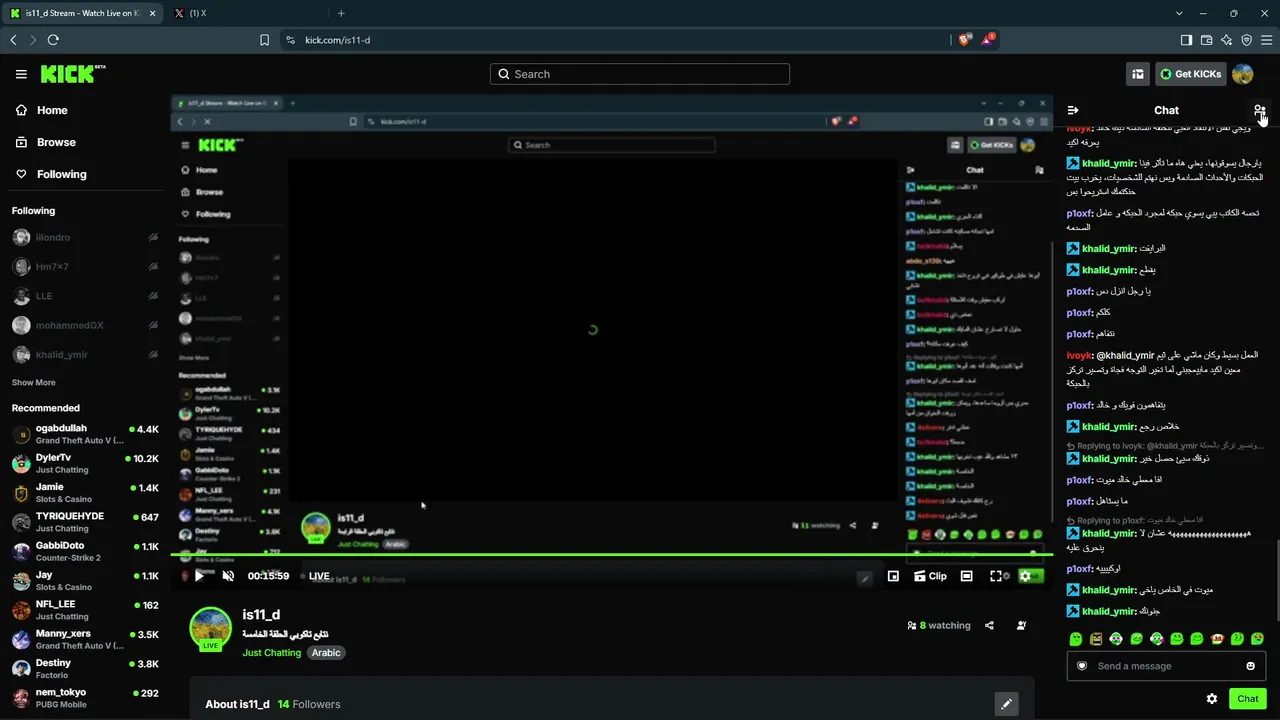Click the follow user icon beside share
The height and width of the screenshot is (720, 1280).
pos(1021,626)
